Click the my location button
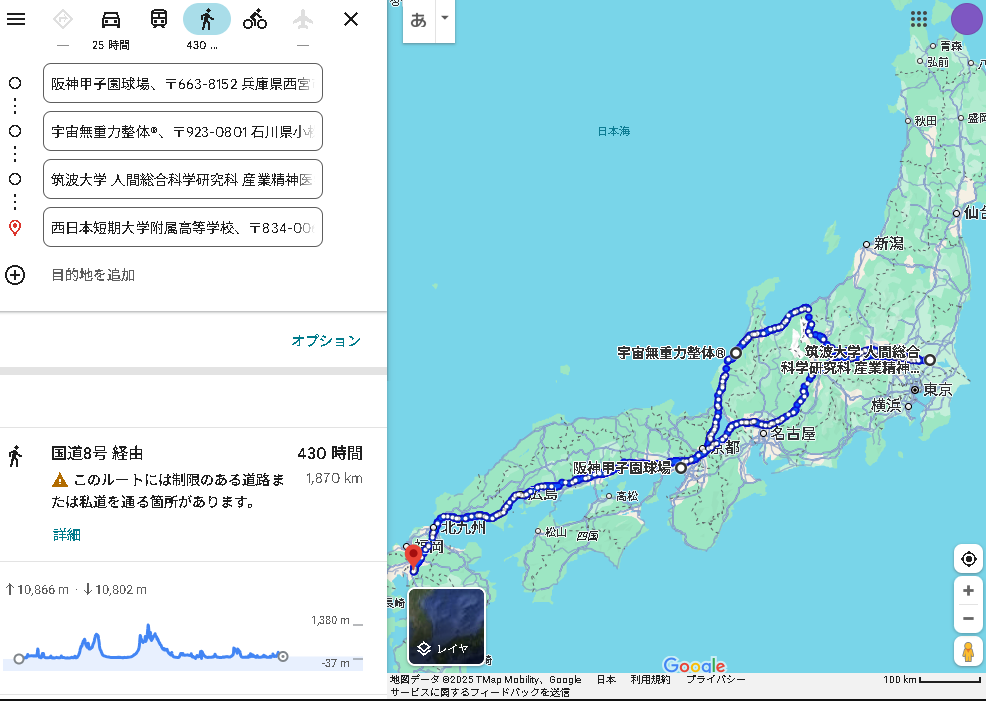Screen dimensions: 986x701 pos(968,558)
